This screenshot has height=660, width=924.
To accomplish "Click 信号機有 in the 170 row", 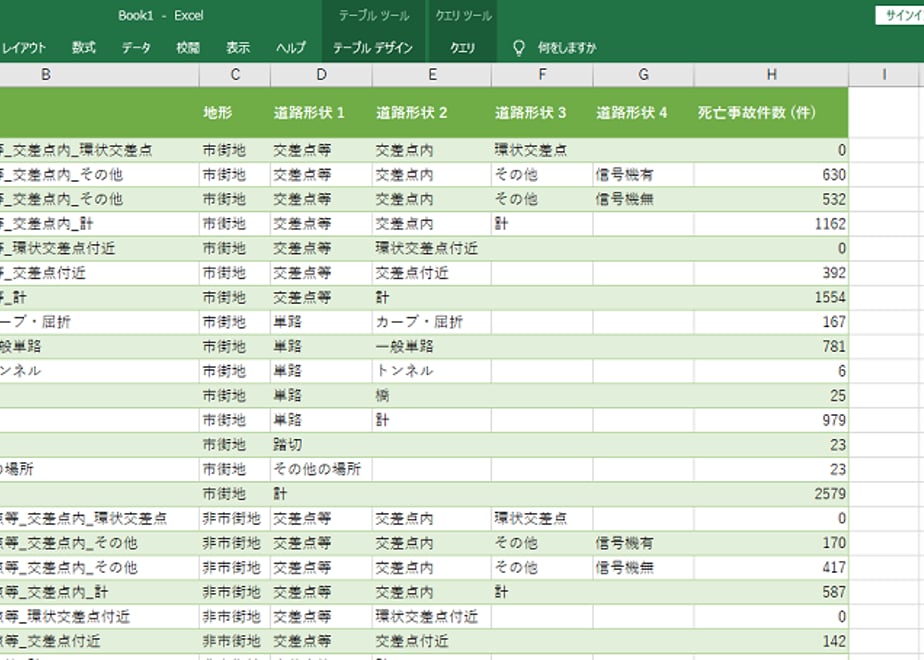I will point(644,543).
